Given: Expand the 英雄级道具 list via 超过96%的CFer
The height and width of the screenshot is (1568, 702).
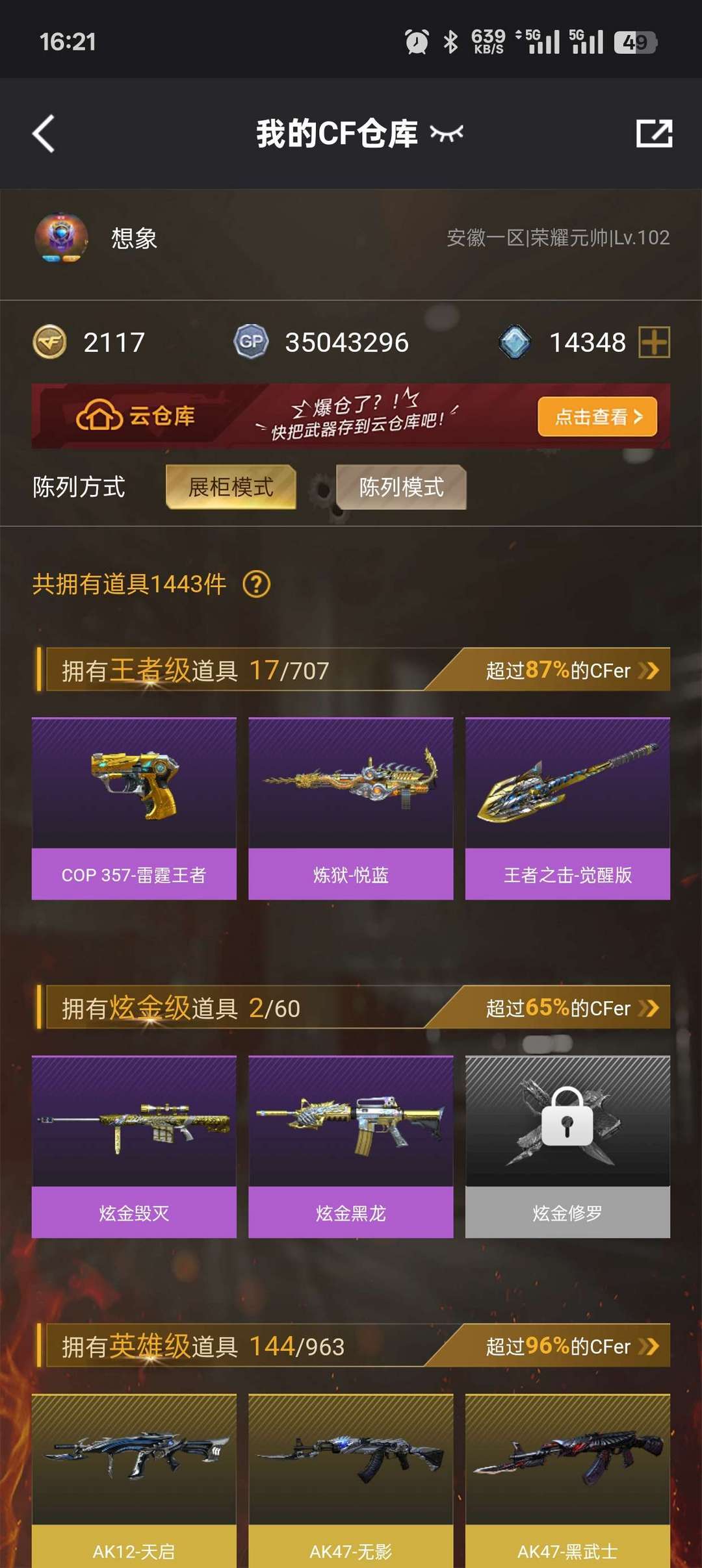Looking at the screenshot, I should click(572, 1346).
